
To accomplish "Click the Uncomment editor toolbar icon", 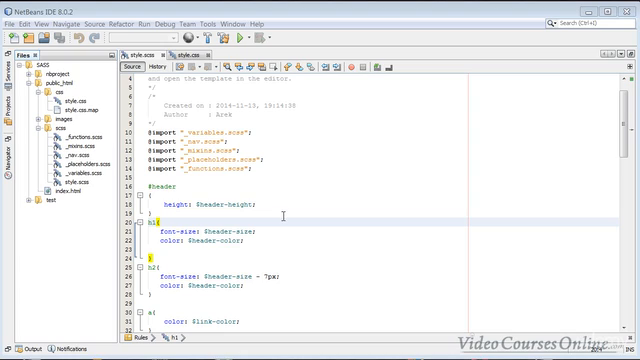I will [389, 67].
